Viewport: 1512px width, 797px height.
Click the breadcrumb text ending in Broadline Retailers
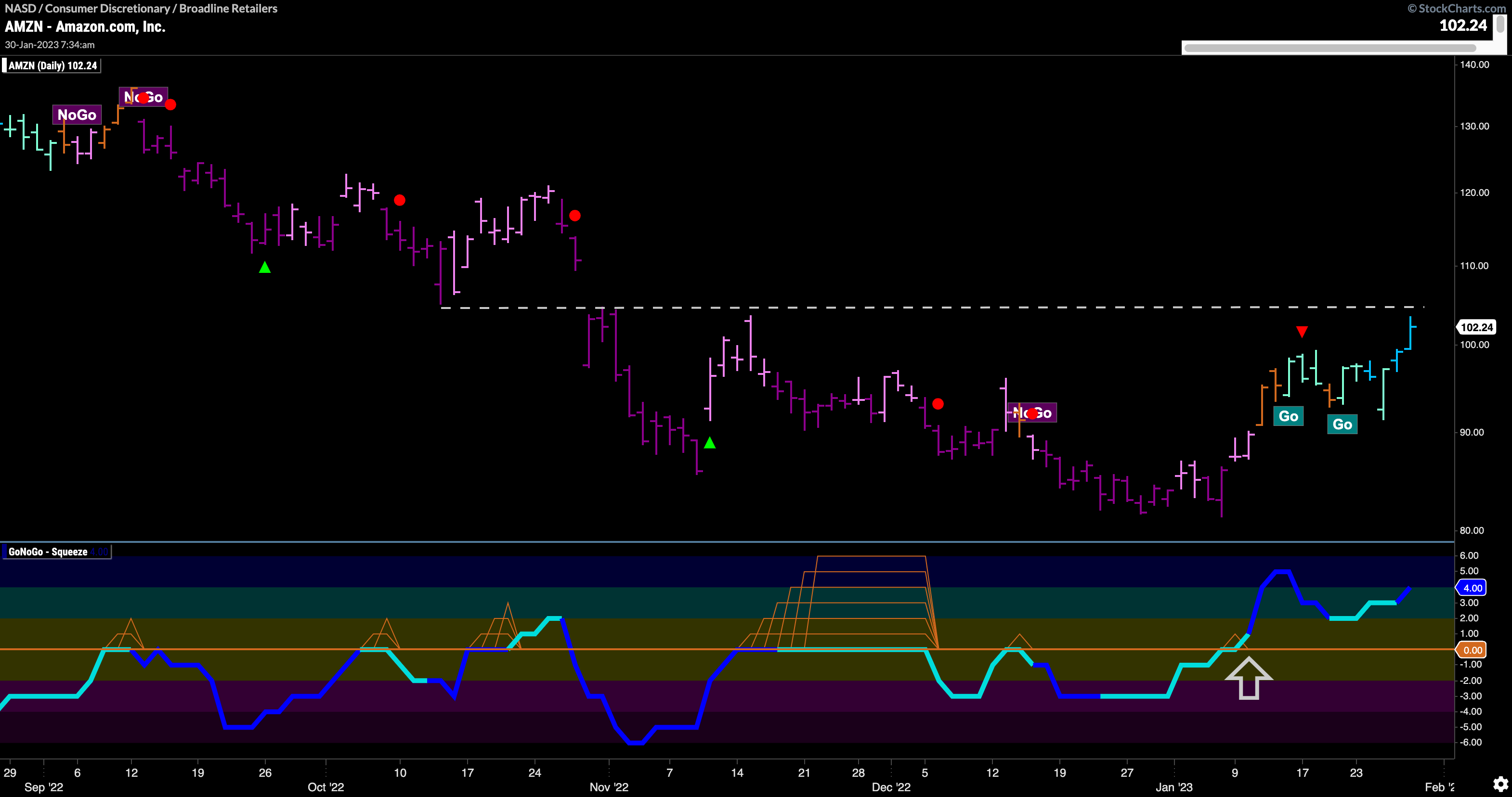tap(141, 8)
